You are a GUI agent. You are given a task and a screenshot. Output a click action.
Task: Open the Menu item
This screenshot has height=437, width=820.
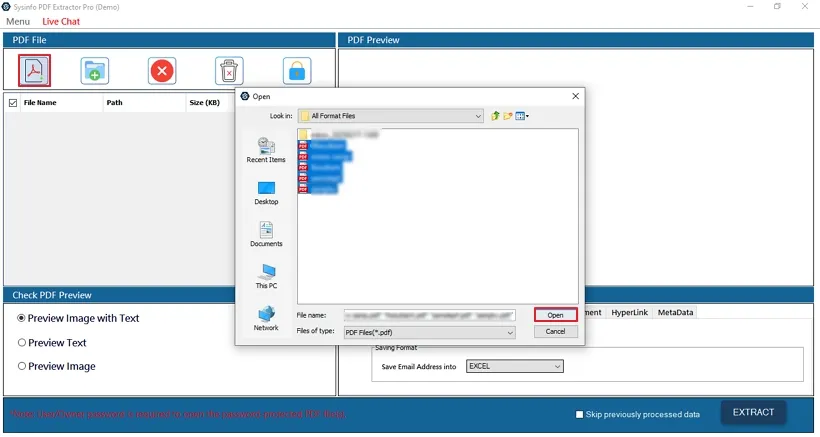tap(18, 21)
